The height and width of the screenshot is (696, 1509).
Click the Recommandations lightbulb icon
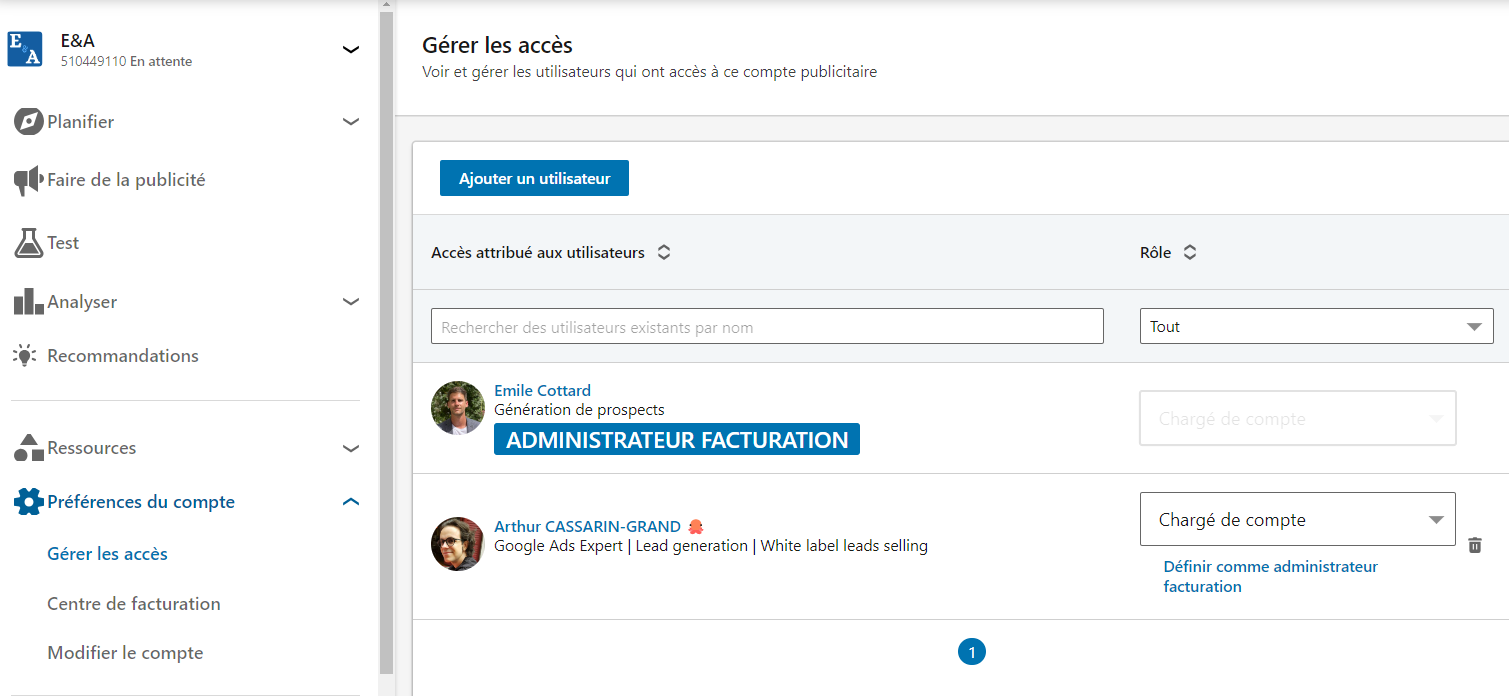(25, 356)
